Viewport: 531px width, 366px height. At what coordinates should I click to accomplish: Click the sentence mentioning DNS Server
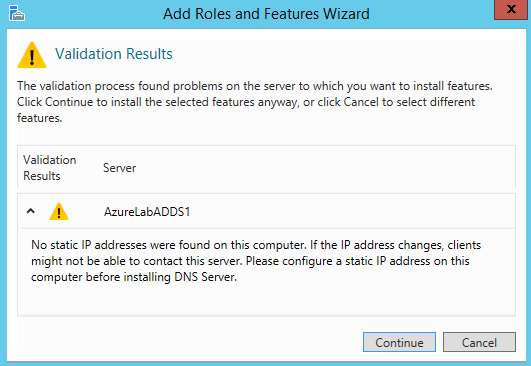pos(250,269)
